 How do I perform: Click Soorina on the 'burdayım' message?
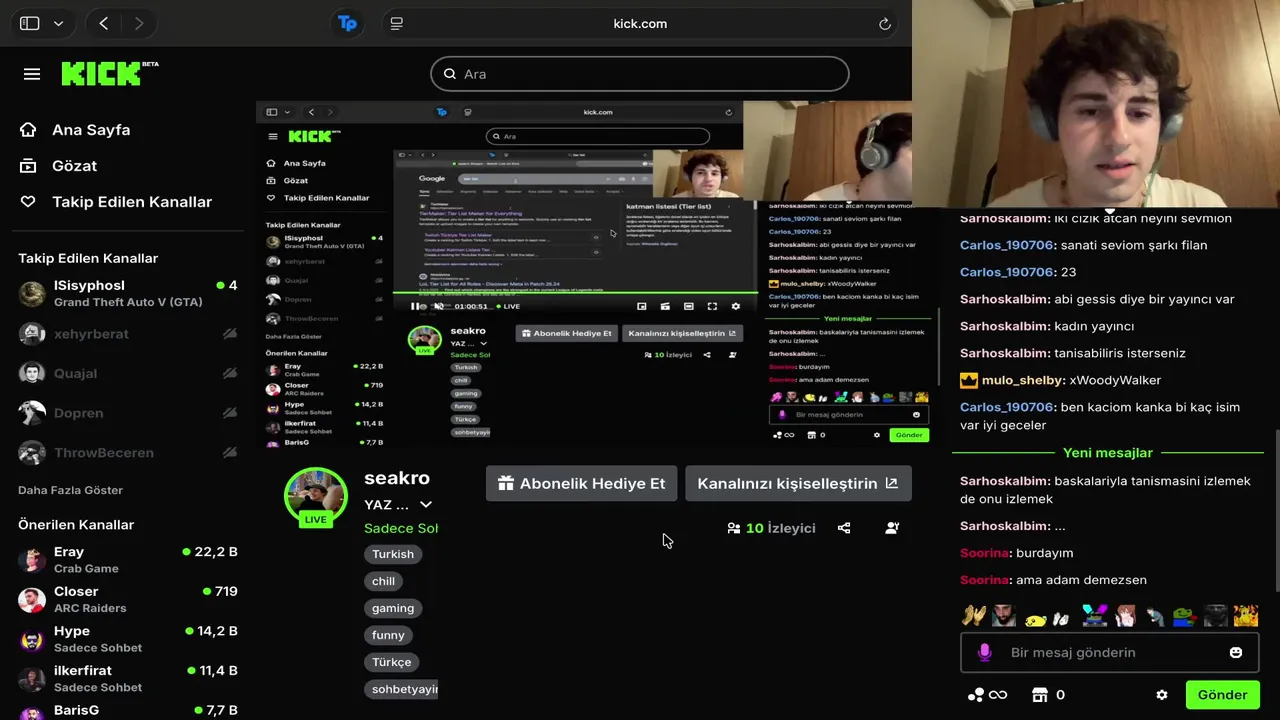(x=985, y=553)
